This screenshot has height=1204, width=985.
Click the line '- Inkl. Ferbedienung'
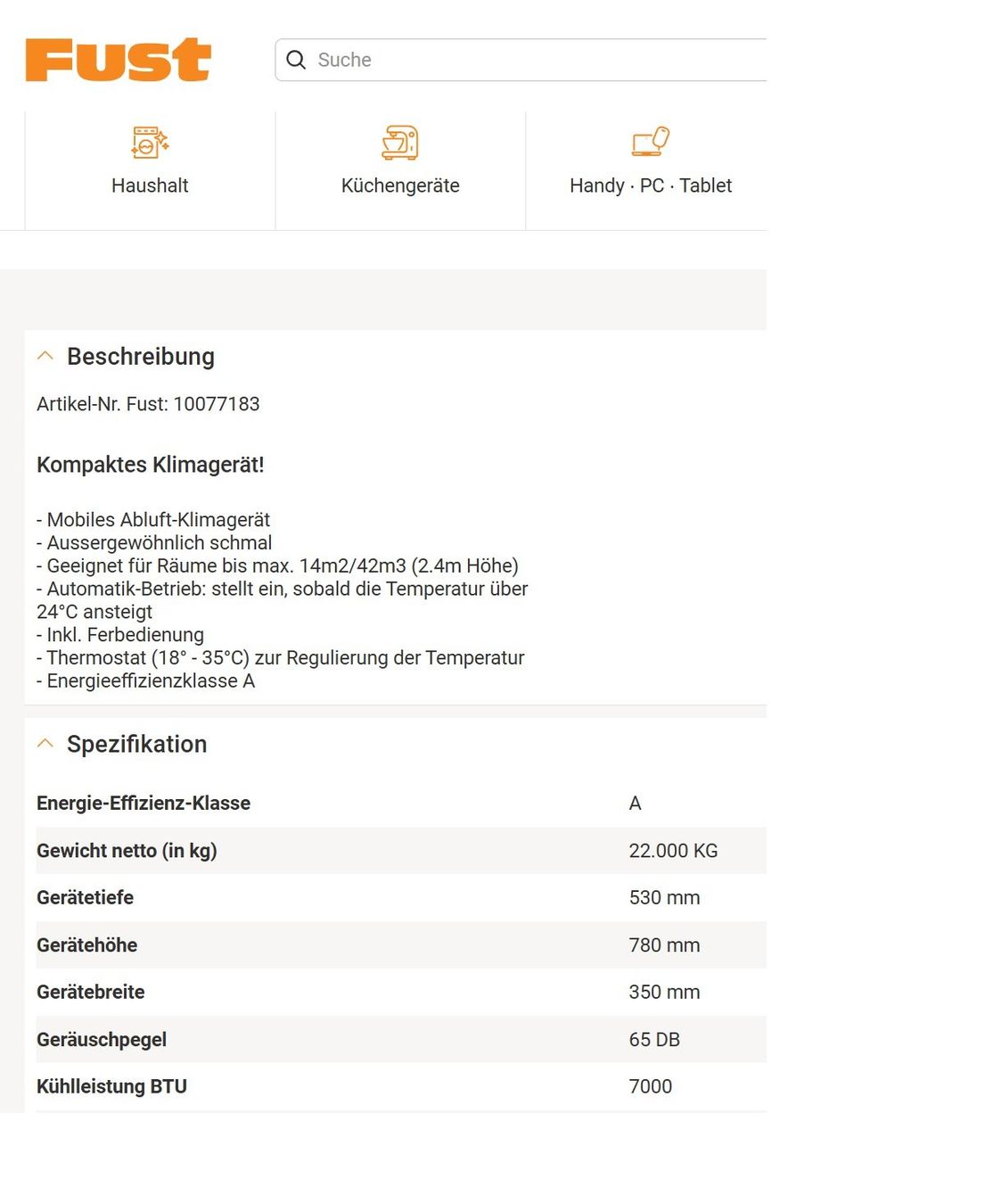[120, 634]
